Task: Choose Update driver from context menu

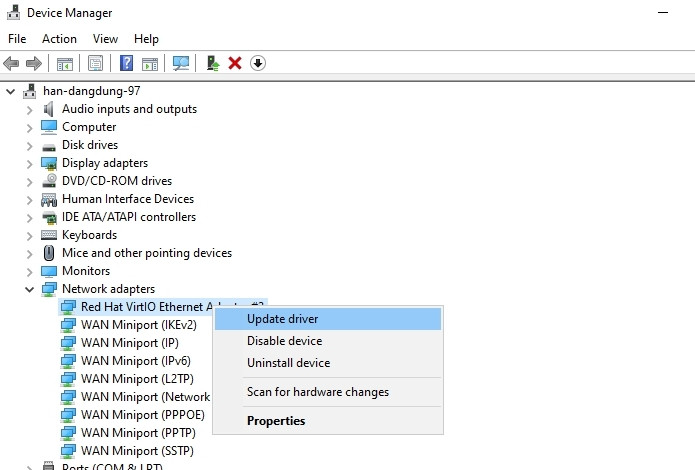Action: (282, 319)
